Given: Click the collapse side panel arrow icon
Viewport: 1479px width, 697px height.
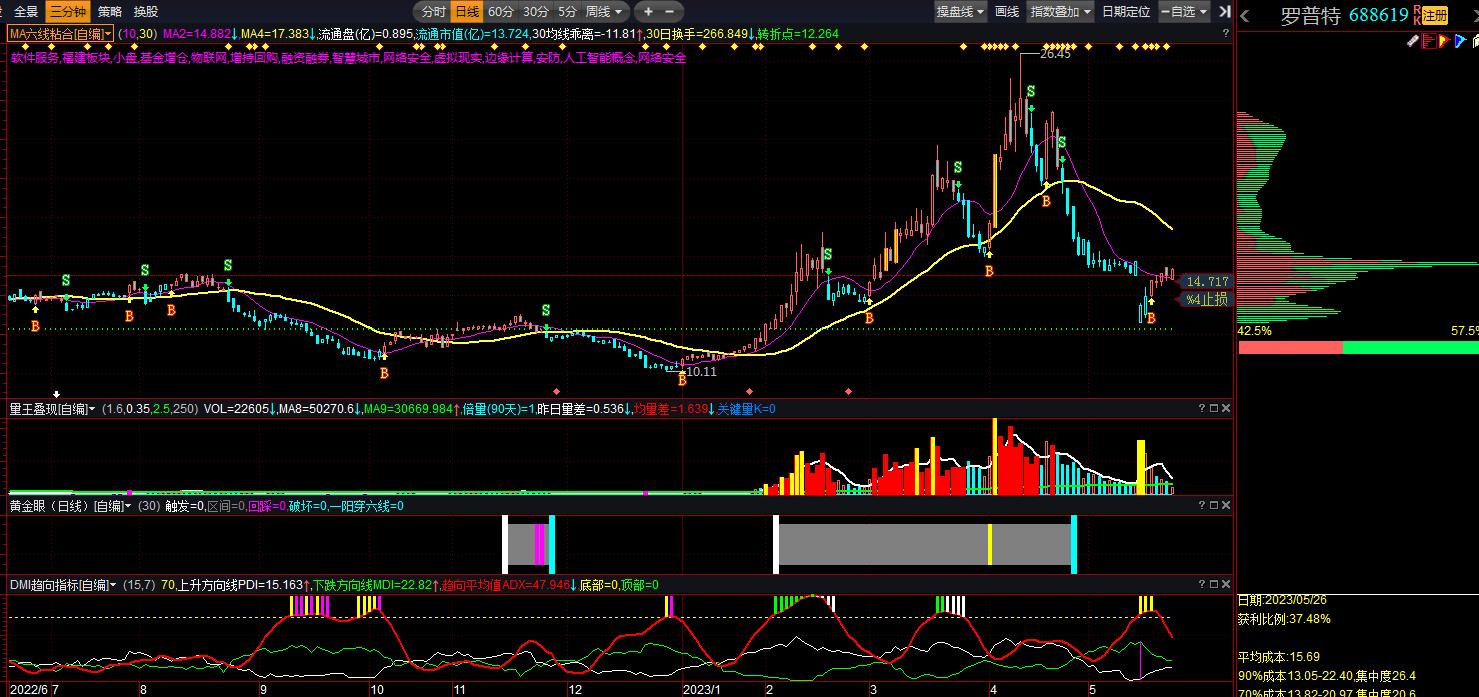Looking at the screenshot, I should pos(1225,12).
